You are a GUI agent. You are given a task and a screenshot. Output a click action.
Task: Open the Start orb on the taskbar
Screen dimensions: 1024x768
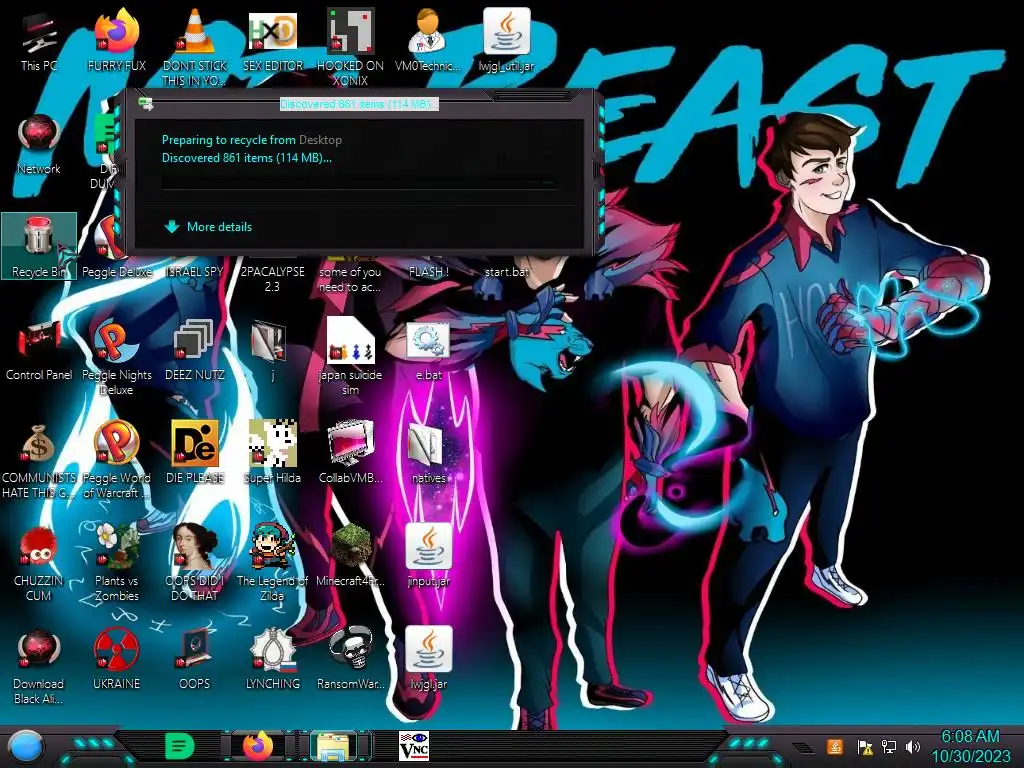[26, 747]
